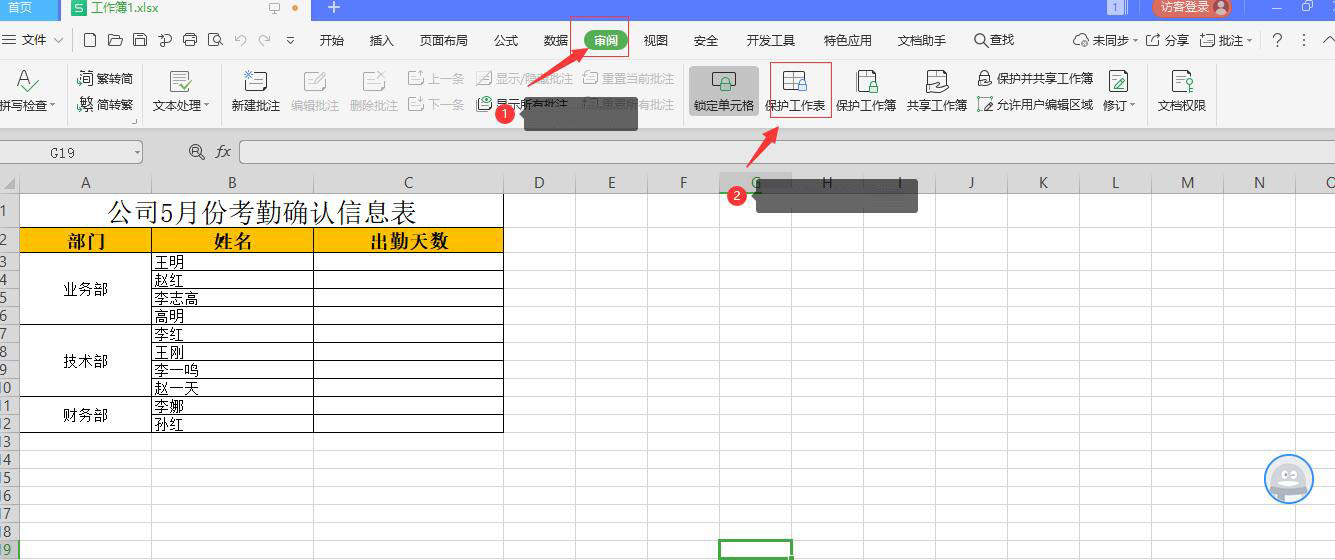
Task: Toggle 锁定单元格 lock cell
Action: tap(724, 90)
